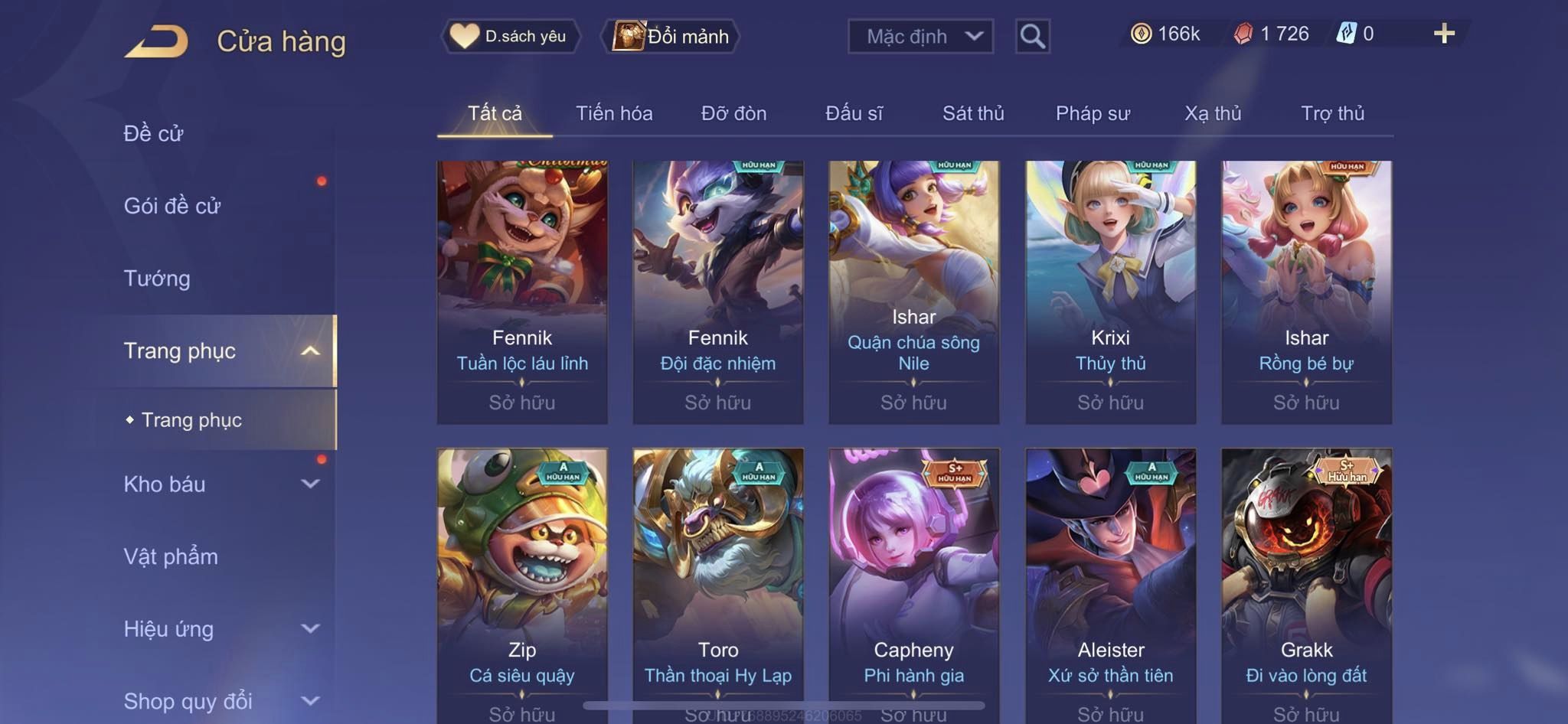1568x724 pixels.
Task: Open the search magnifier icon
Action: (x=1032, y=36)
